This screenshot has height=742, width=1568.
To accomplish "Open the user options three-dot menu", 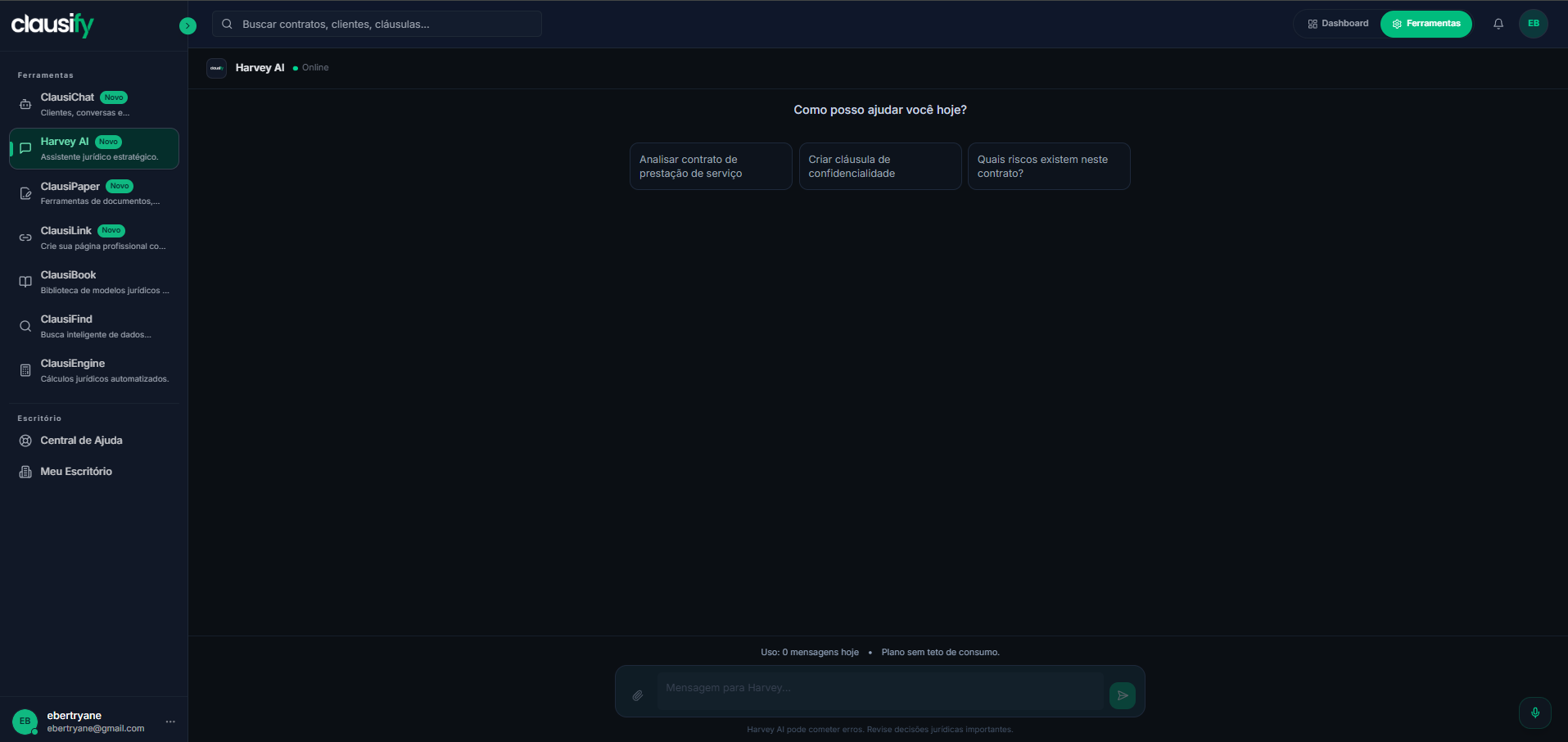I will [170, 722].
